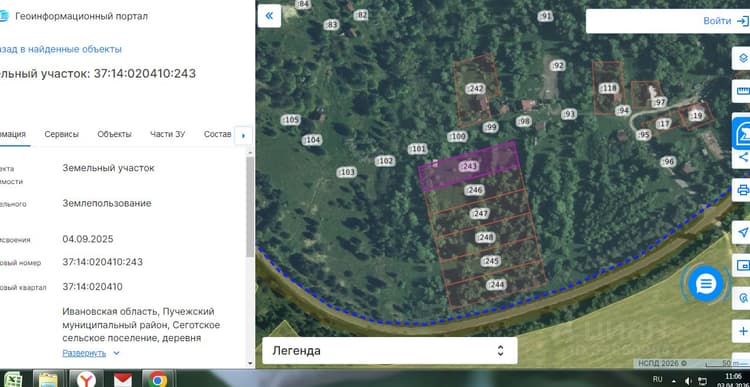
Task: Click the taskbar clock showing 11:06
Action: click(734, 376)
